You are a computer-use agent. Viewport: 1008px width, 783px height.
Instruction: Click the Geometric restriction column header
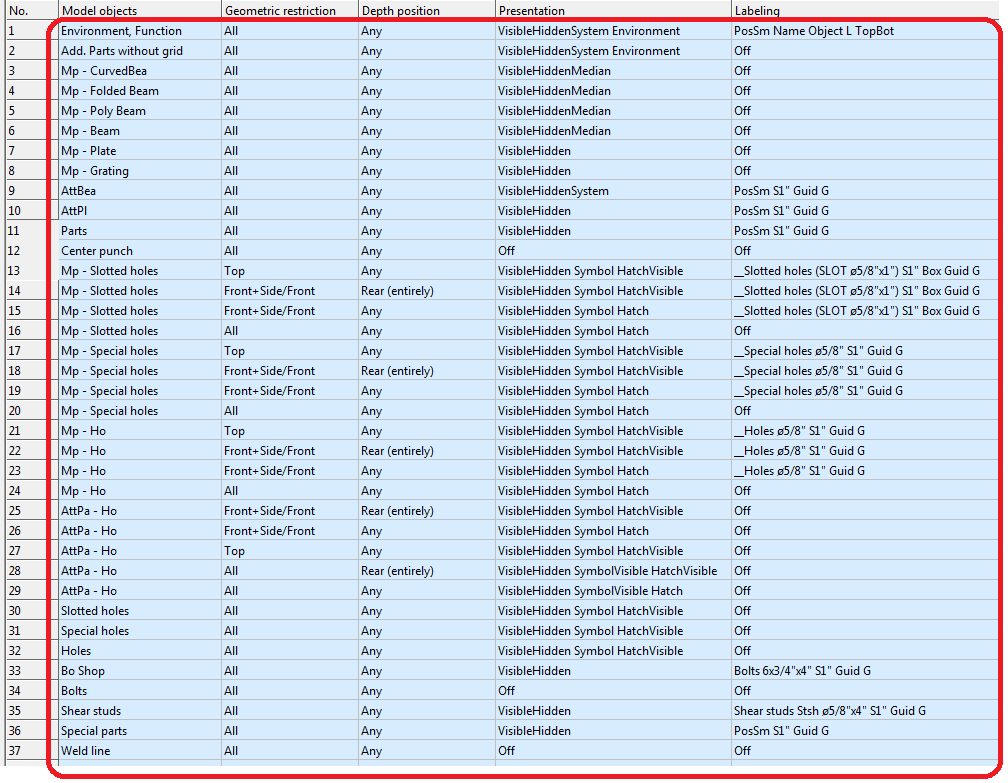pos(289,10)
